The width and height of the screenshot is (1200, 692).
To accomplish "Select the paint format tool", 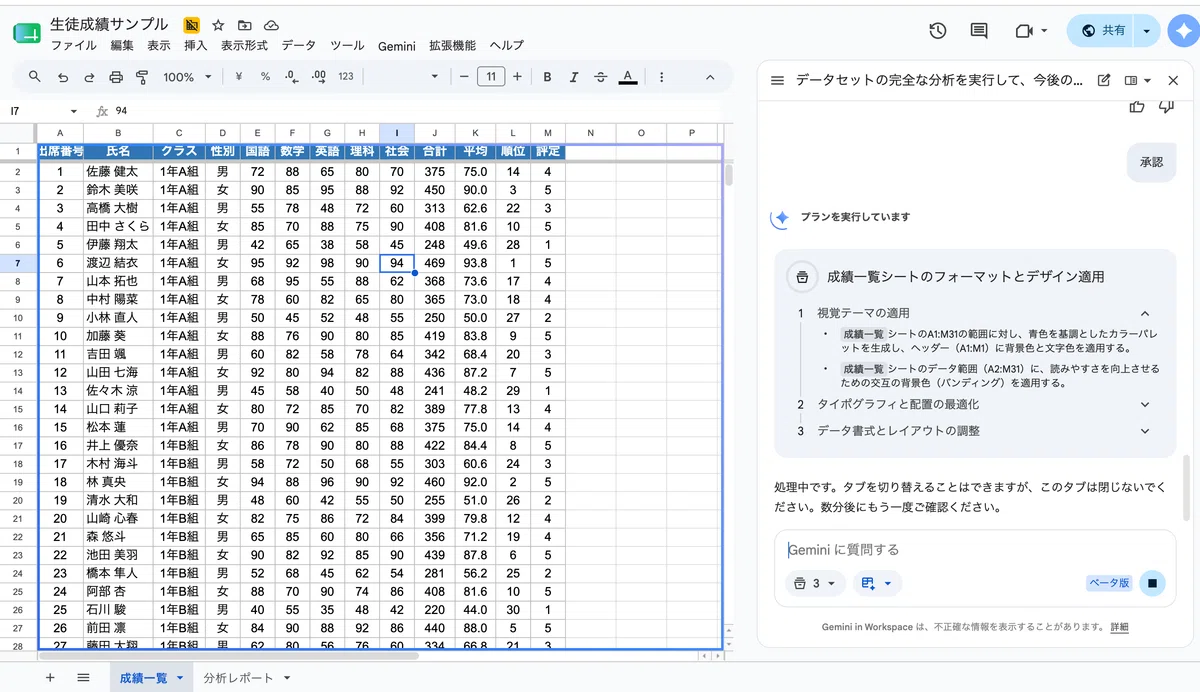I will pyautogui.click(x=142, y=77).
